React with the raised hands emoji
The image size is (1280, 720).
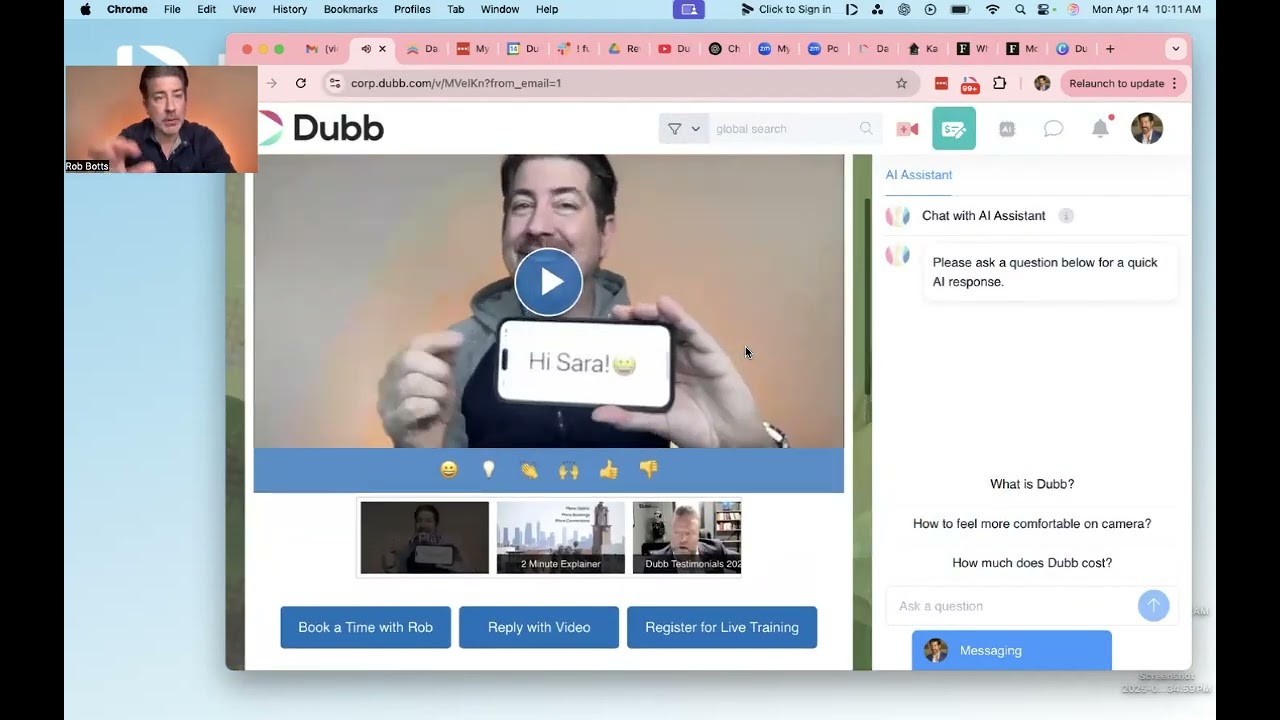point(569,469)
